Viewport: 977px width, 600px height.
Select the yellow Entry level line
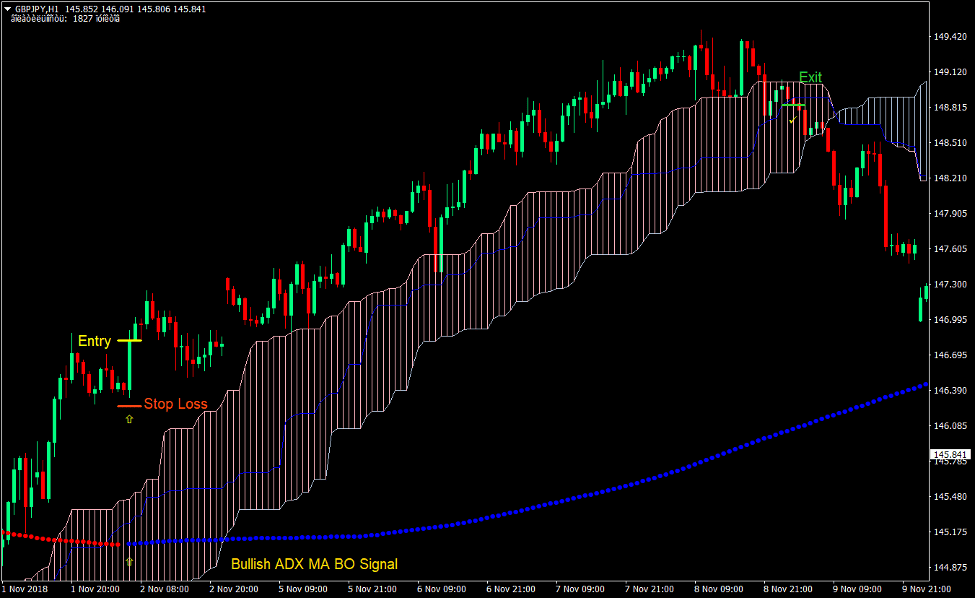point(129,341)
